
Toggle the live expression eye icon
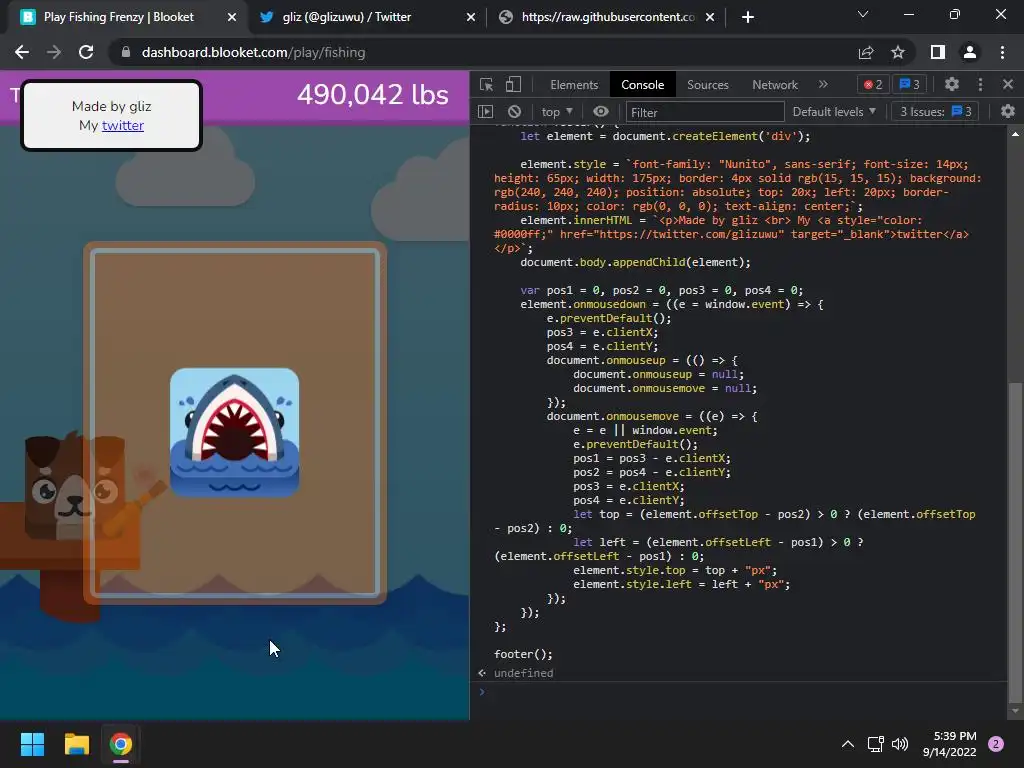click(601, 112)
